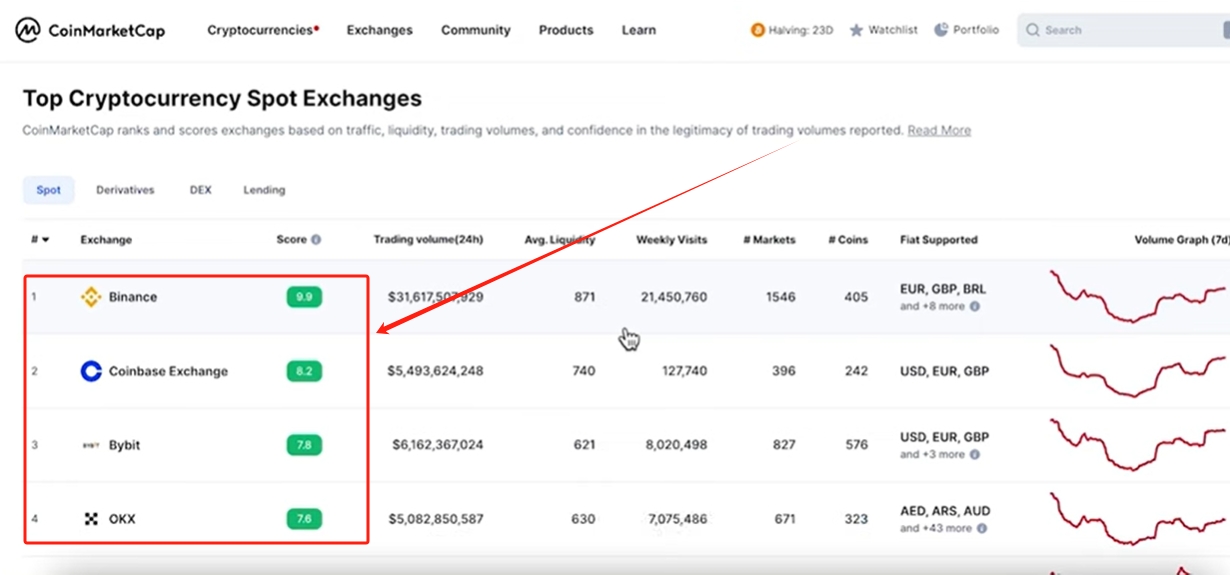Open the Bybit exchange page
Viewport: 1230px width, 575px height.
[x=125, y=445]
